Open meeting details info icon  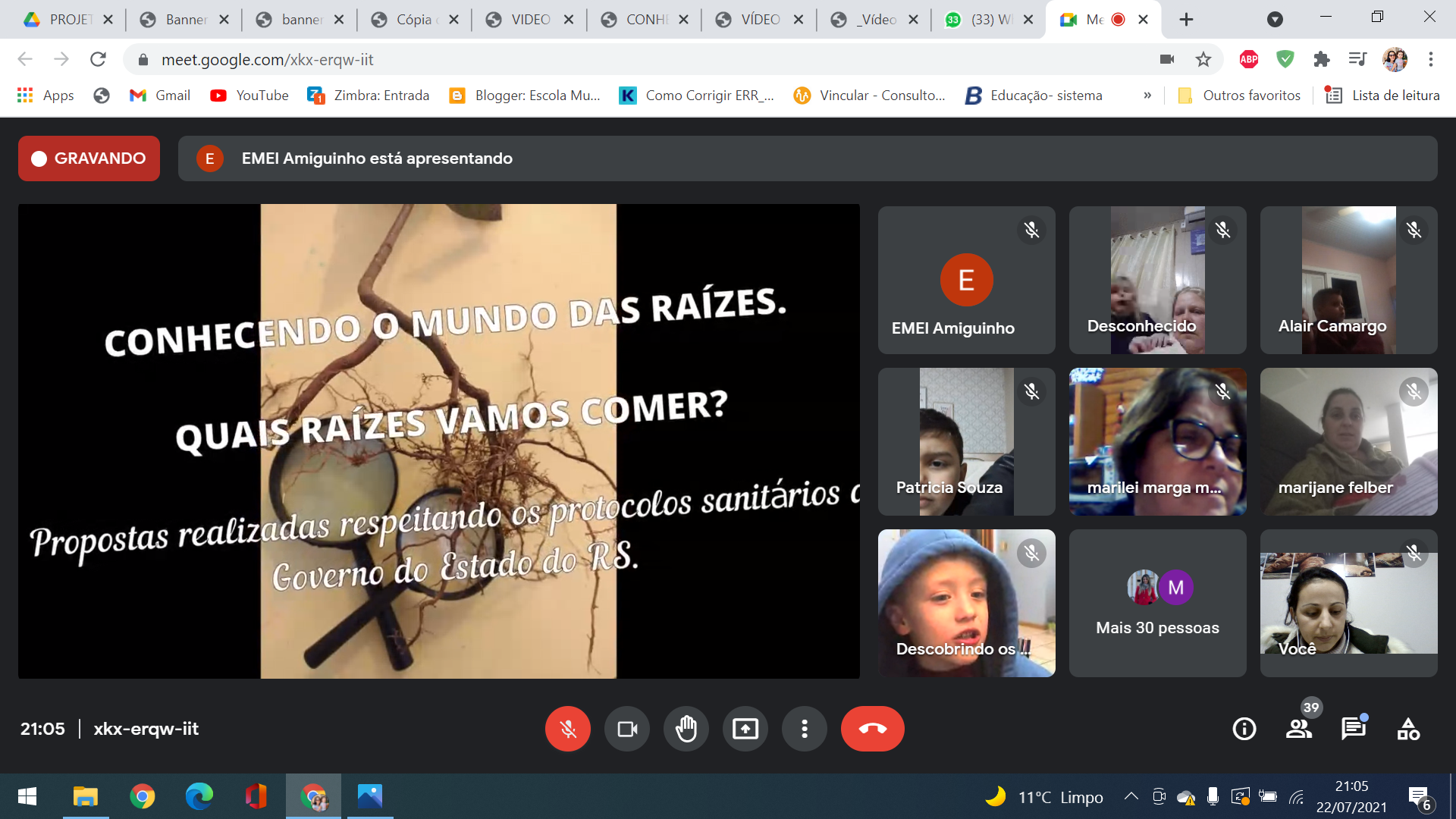(1244, 729)
